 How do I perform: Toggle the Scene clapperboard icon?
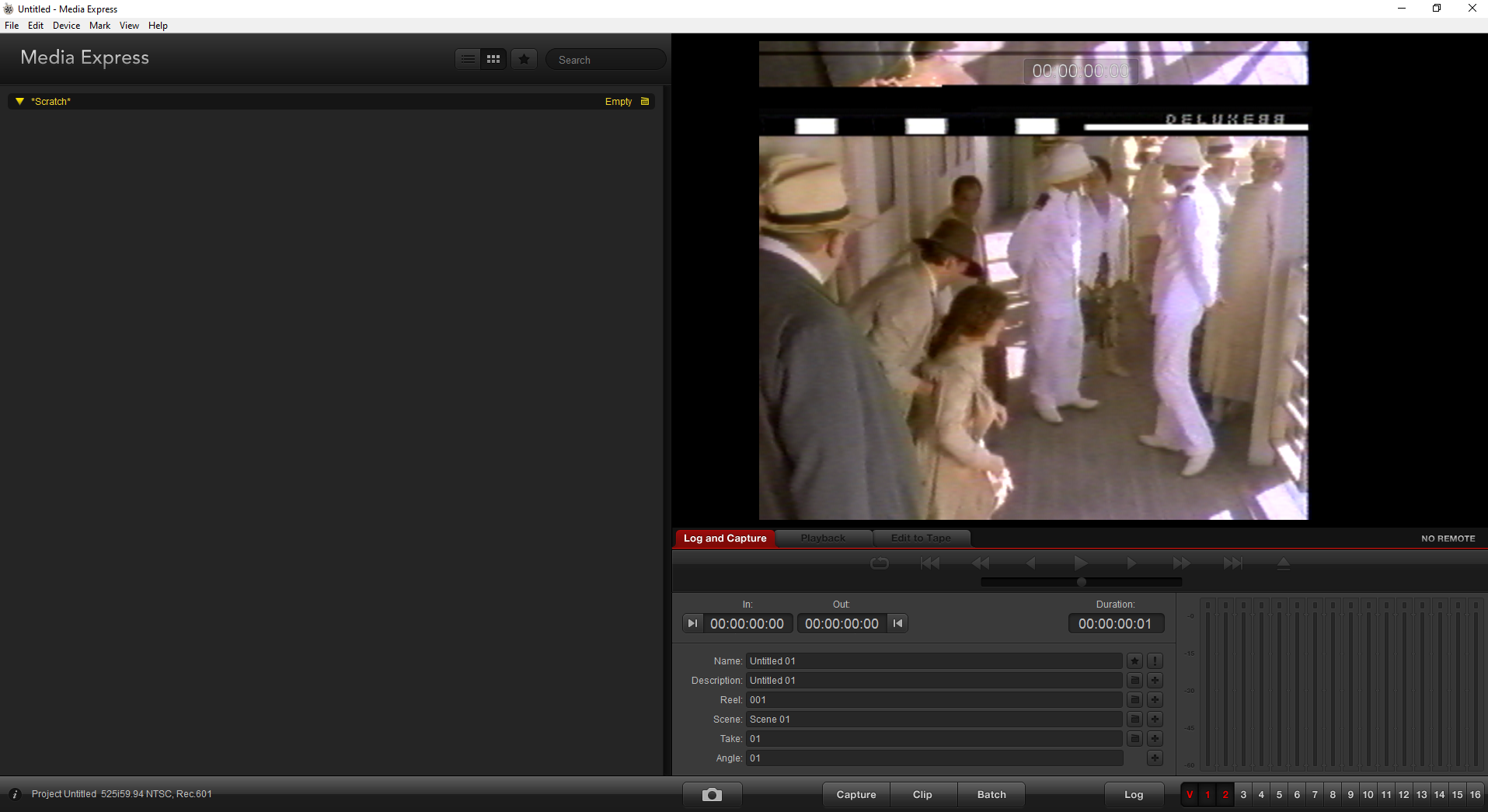tap(1135, 720)
